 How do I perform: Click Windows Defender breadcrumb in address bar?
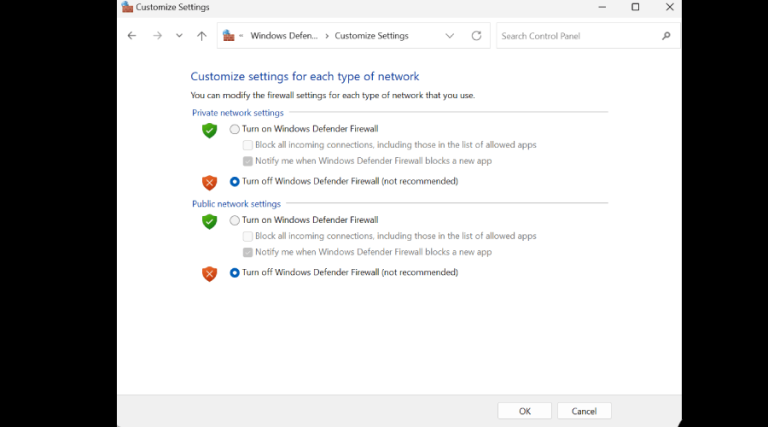click(x=283, y=36)
